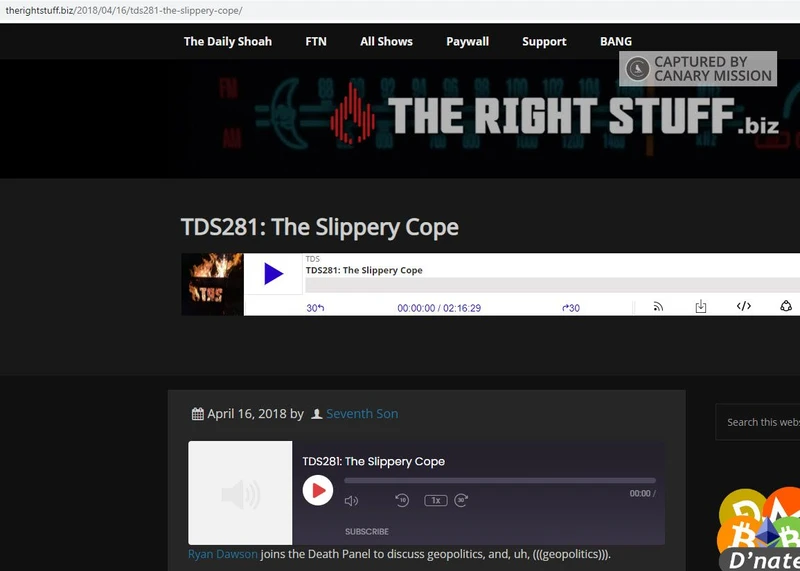Rewind 10 seconds in lower player

pyautogui.click(x=402, y=500)
